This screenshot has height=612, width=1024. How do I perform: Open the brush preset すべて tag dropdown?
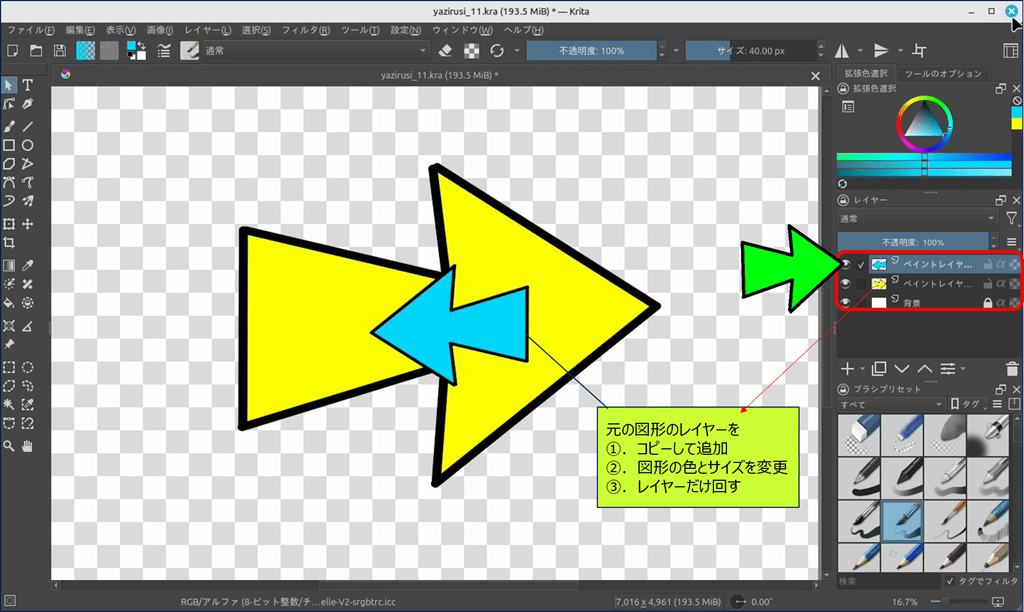tap(890, 404)
